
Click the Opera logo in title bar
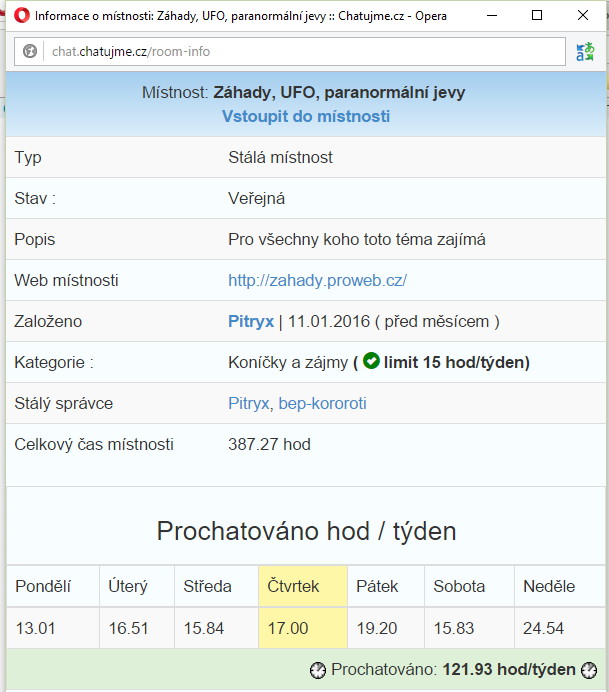[x=20, y=15]
